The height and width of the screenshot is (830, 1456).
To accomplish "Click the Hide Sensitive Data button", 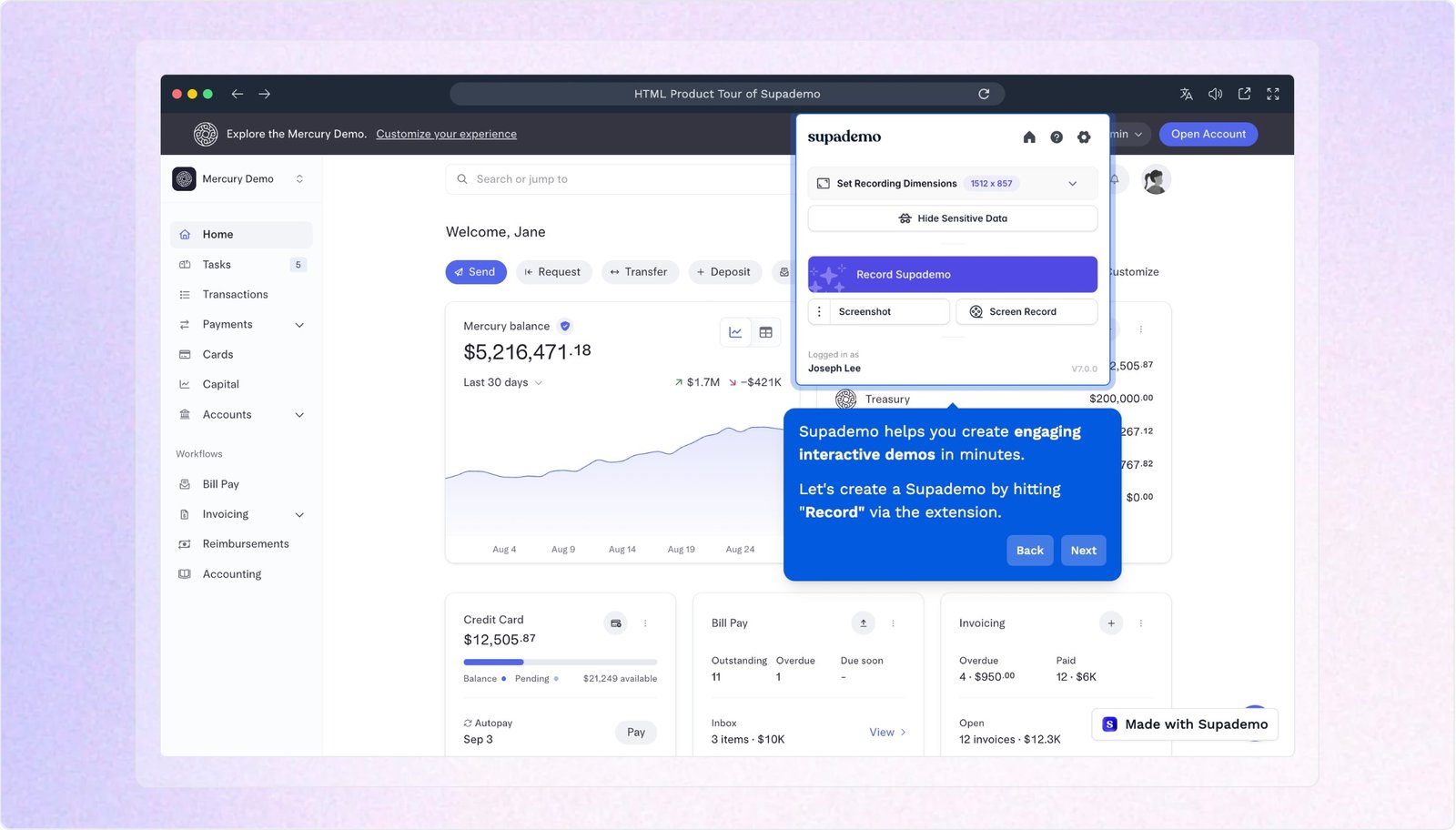I will [953, 218].
